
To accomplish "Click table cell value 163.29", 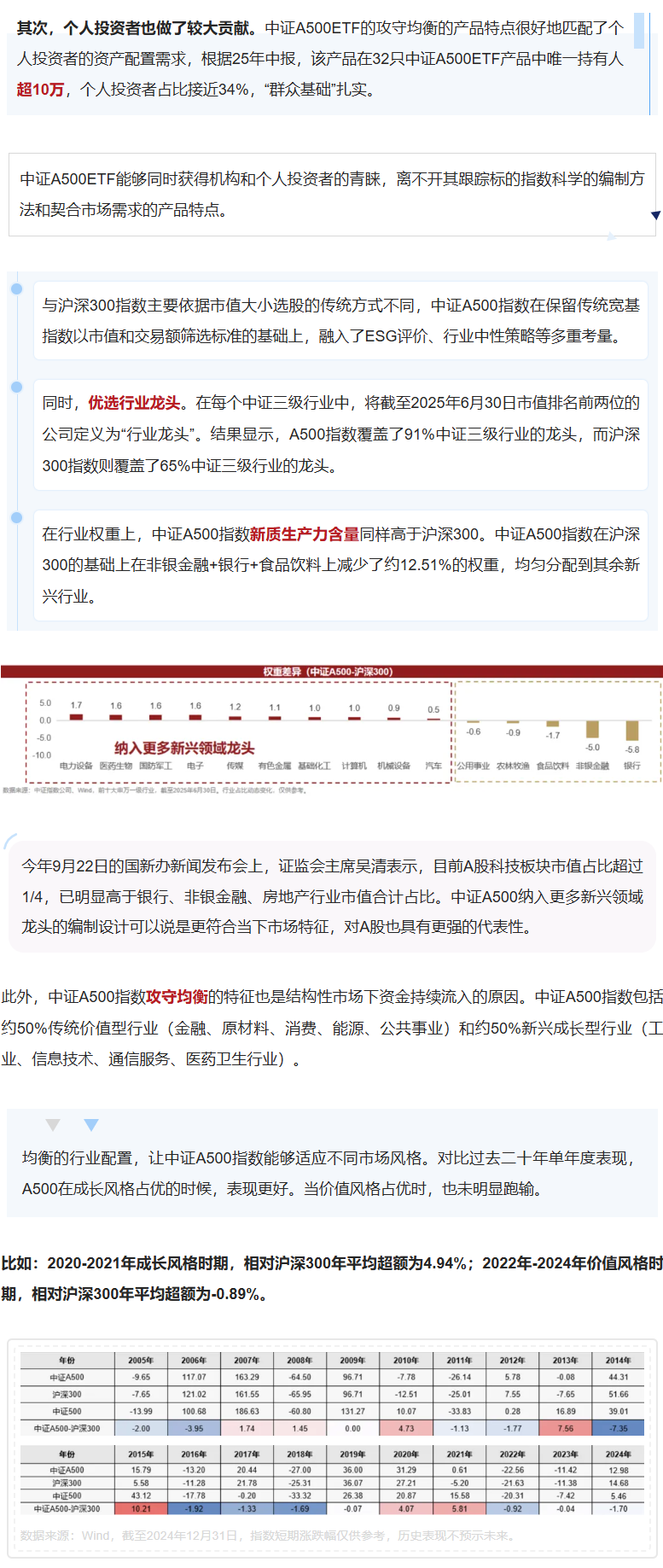I will 247,1377.
